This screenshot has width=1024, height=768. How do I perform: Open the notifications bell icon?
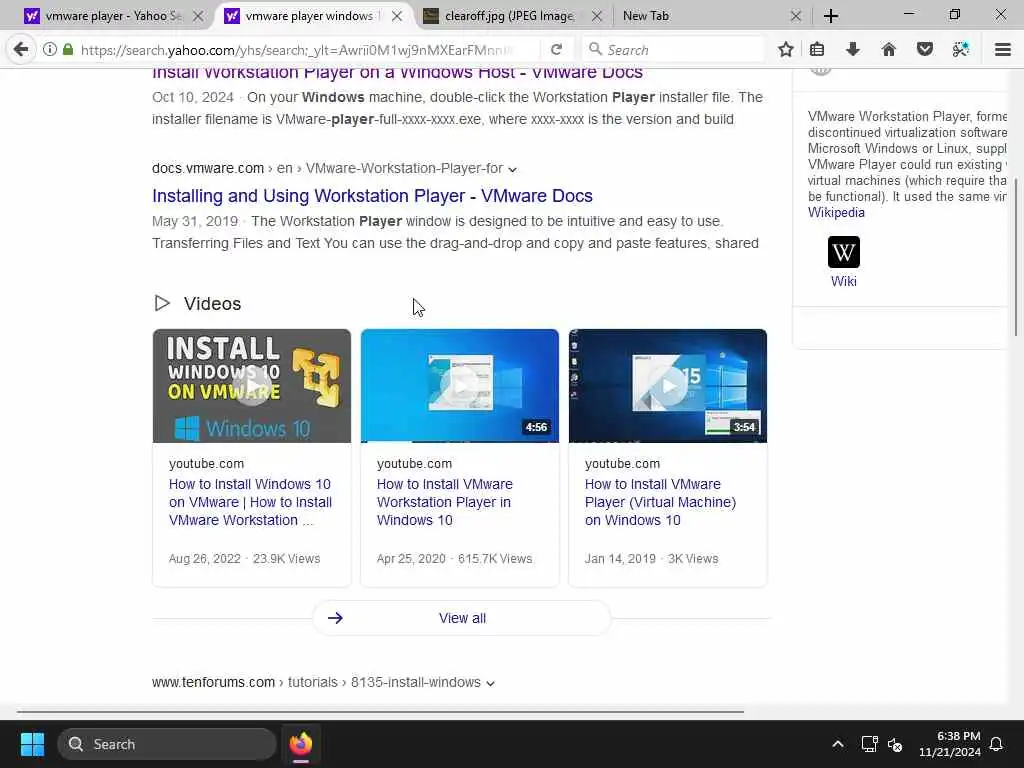point(996,744)
